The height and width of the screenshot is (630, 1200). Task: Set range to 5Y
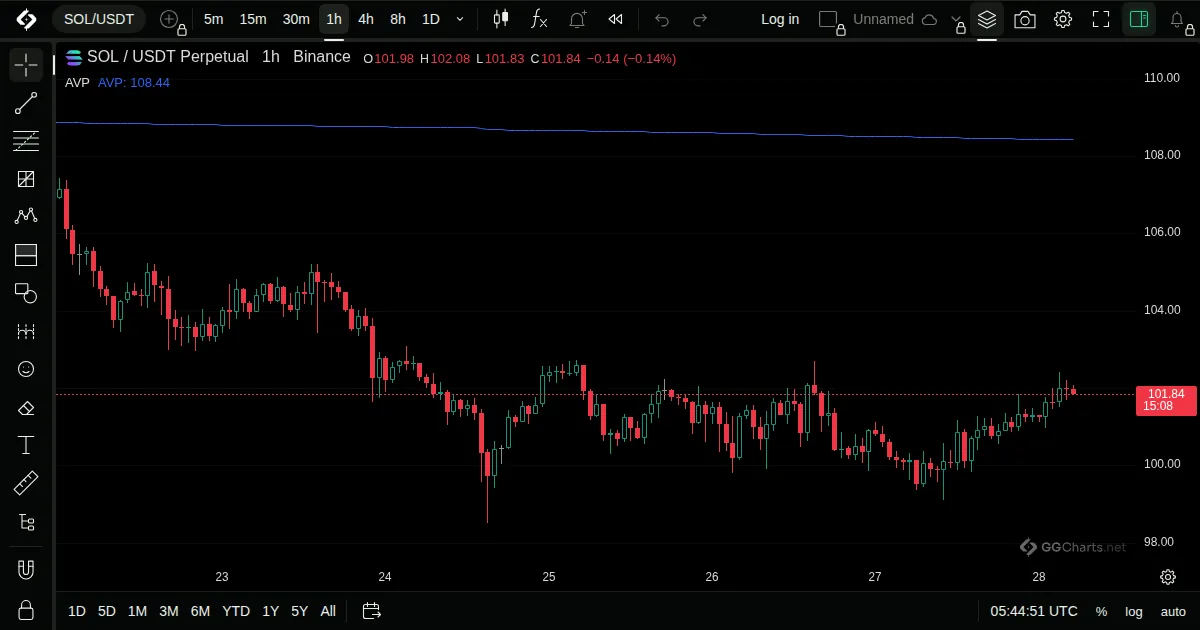(299, 611)
